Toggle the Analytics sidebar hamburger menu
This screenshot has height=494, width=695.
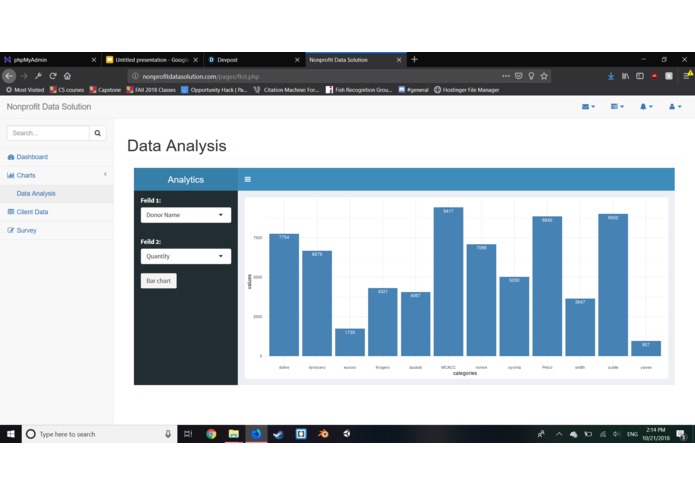(x=248, y=179)
